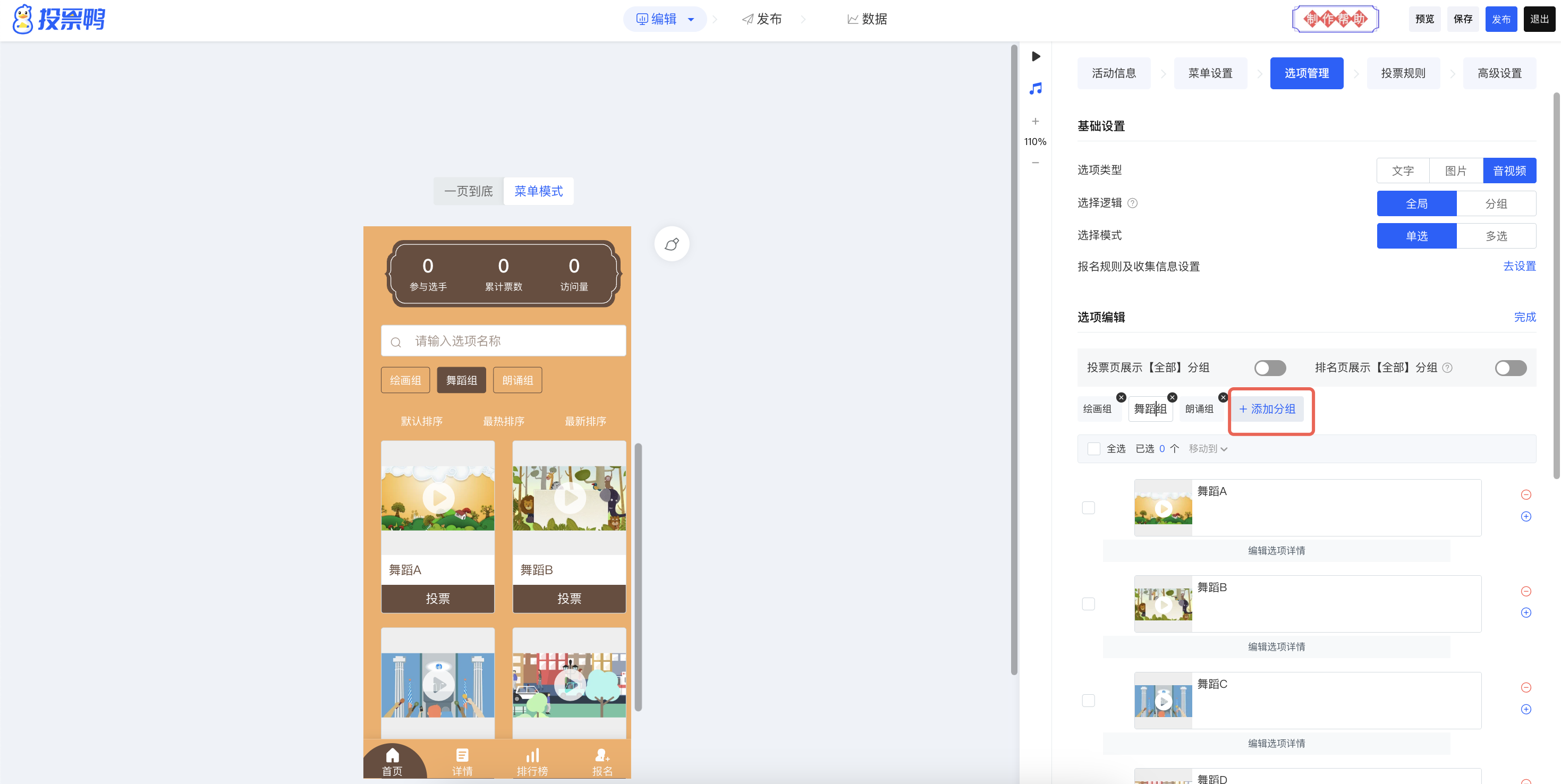1561x784 pixels.
Task: Select 分组 for 选择逻辑
Action: (x=1496, y=203)
